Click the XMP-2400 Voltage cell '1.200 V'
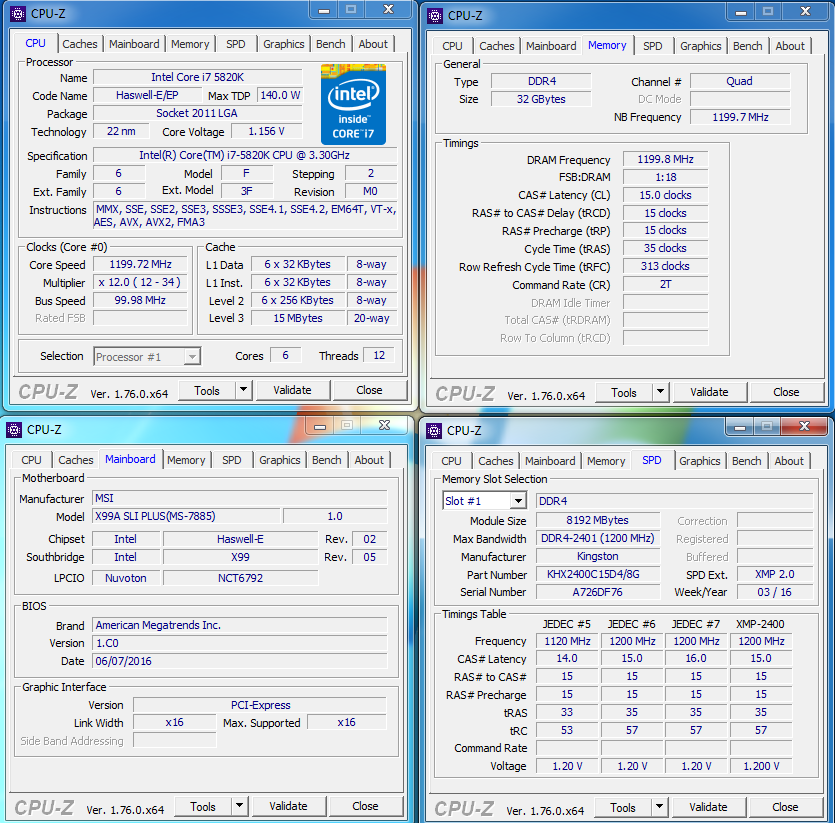 click(x=762, y=766)
